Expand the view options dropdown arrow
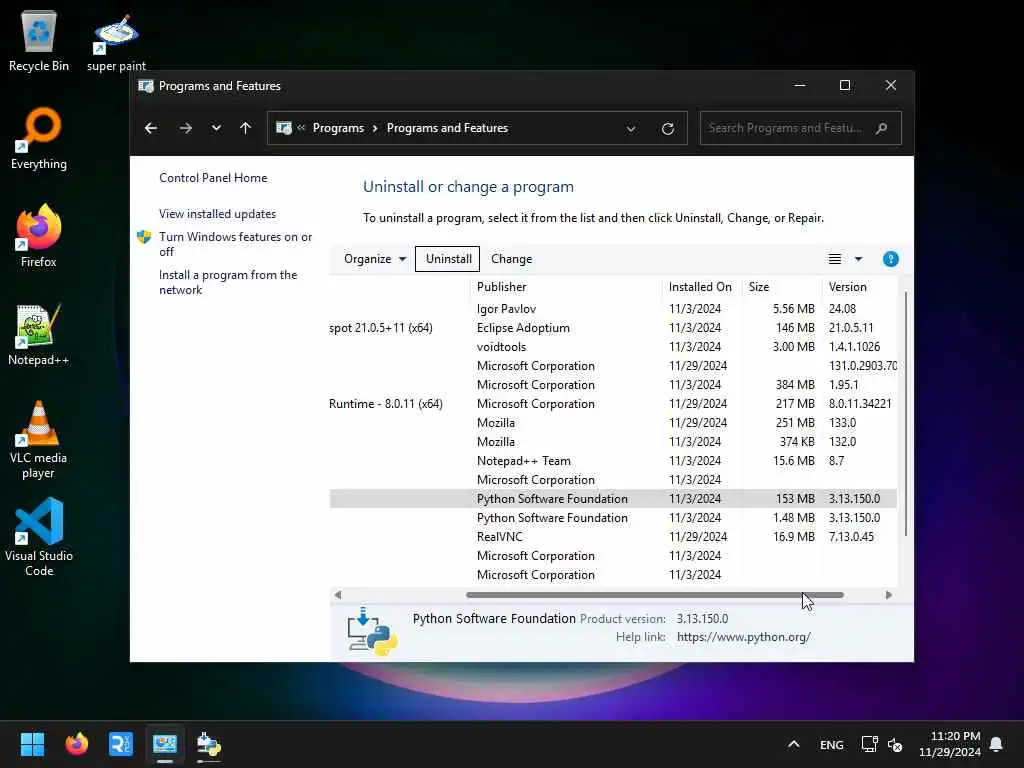Image resolution: width=1024 pixels, height=768 pixels. point(858,259)
